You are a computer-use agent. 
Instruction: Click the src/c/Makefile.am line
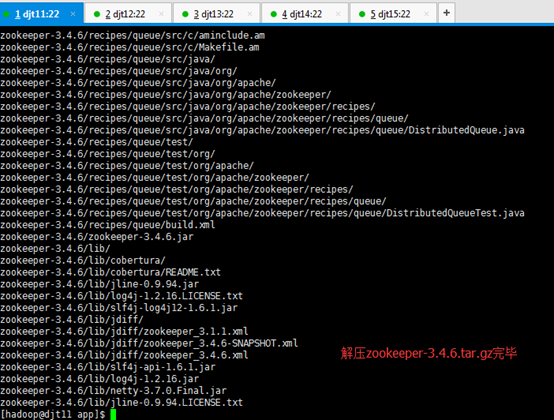tap(130, 47)
